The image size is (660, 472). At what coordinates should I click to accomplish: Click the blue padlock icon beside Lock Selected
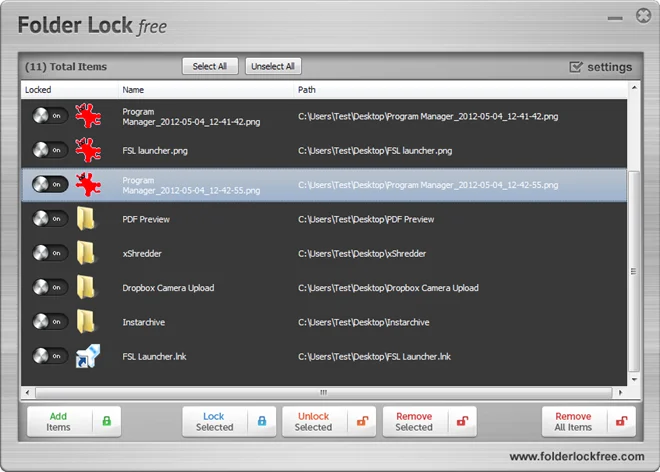(262, 421)
